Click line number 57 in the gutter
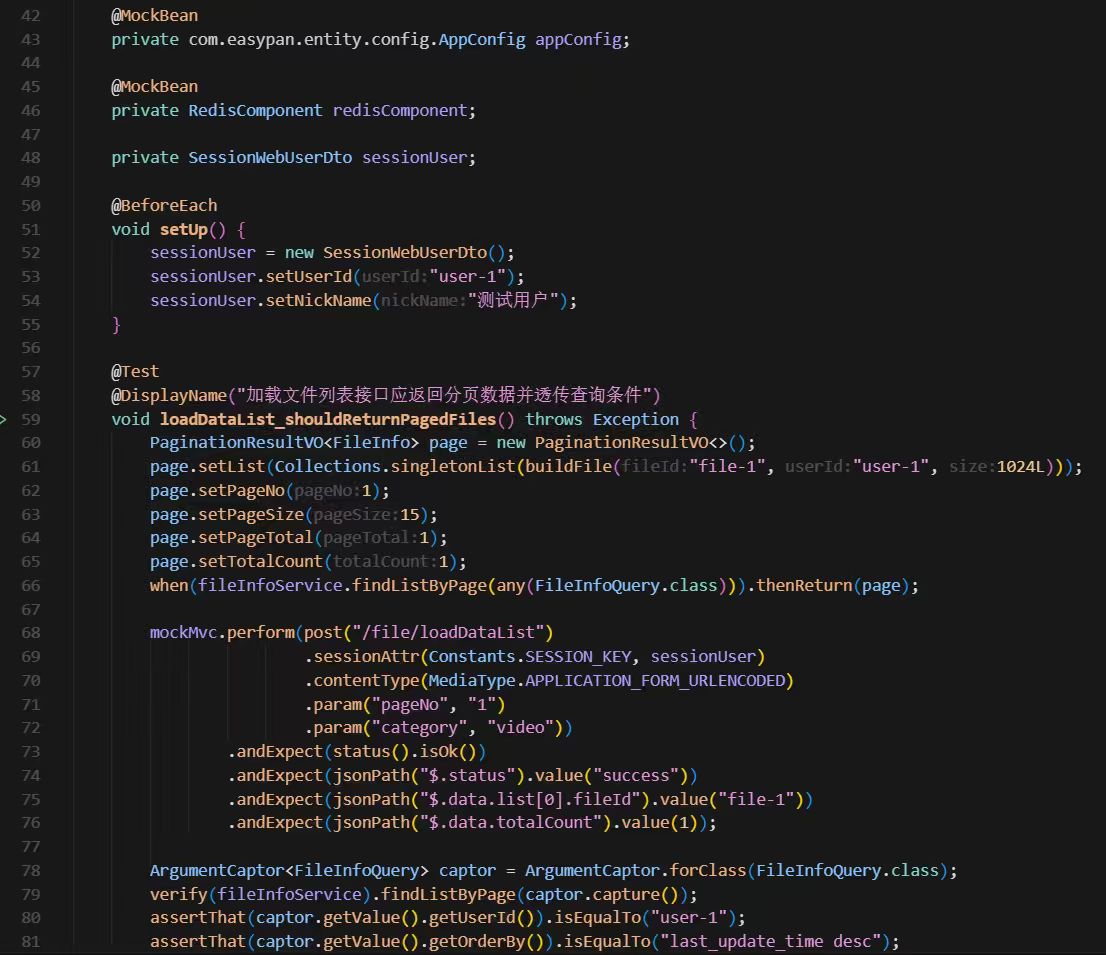This screenshot has height=955, width=1106. (x=30, y=372)
